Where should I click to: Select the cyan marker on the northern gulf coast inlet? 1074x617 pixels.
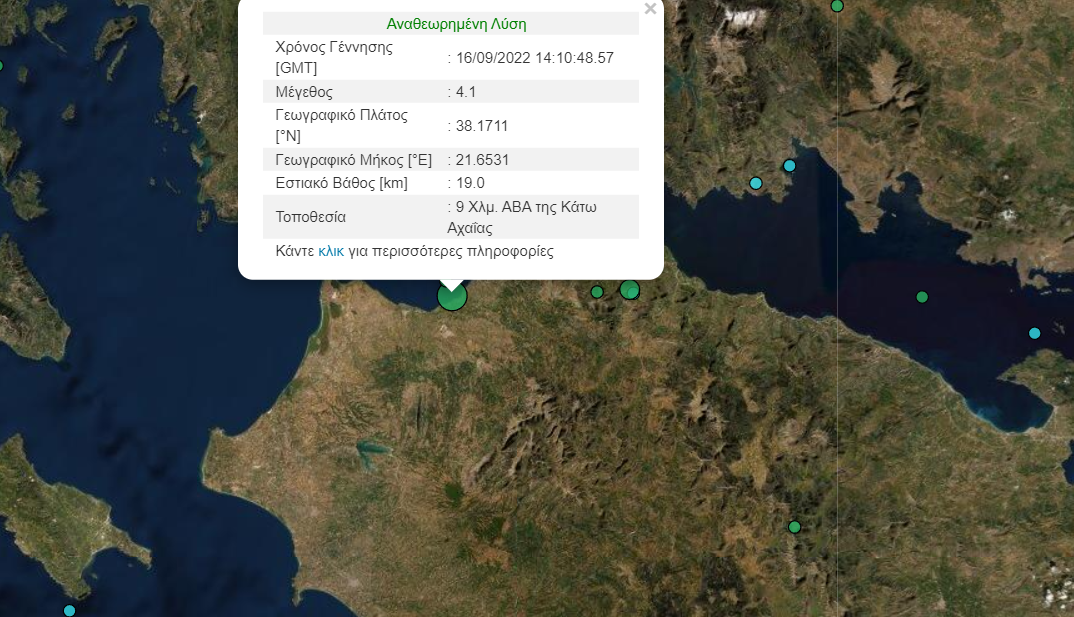pyautogui.click(x=790, y=166)
